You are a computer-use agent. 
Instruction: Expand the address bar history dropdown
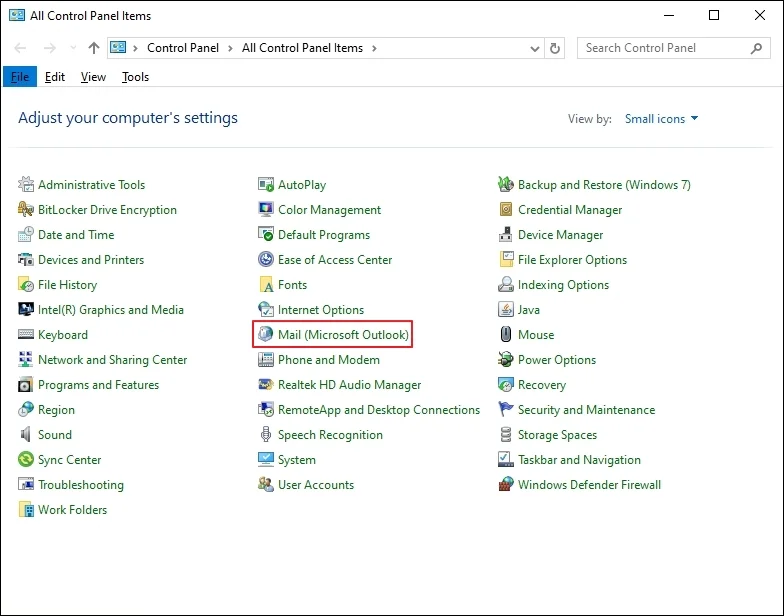534,48
